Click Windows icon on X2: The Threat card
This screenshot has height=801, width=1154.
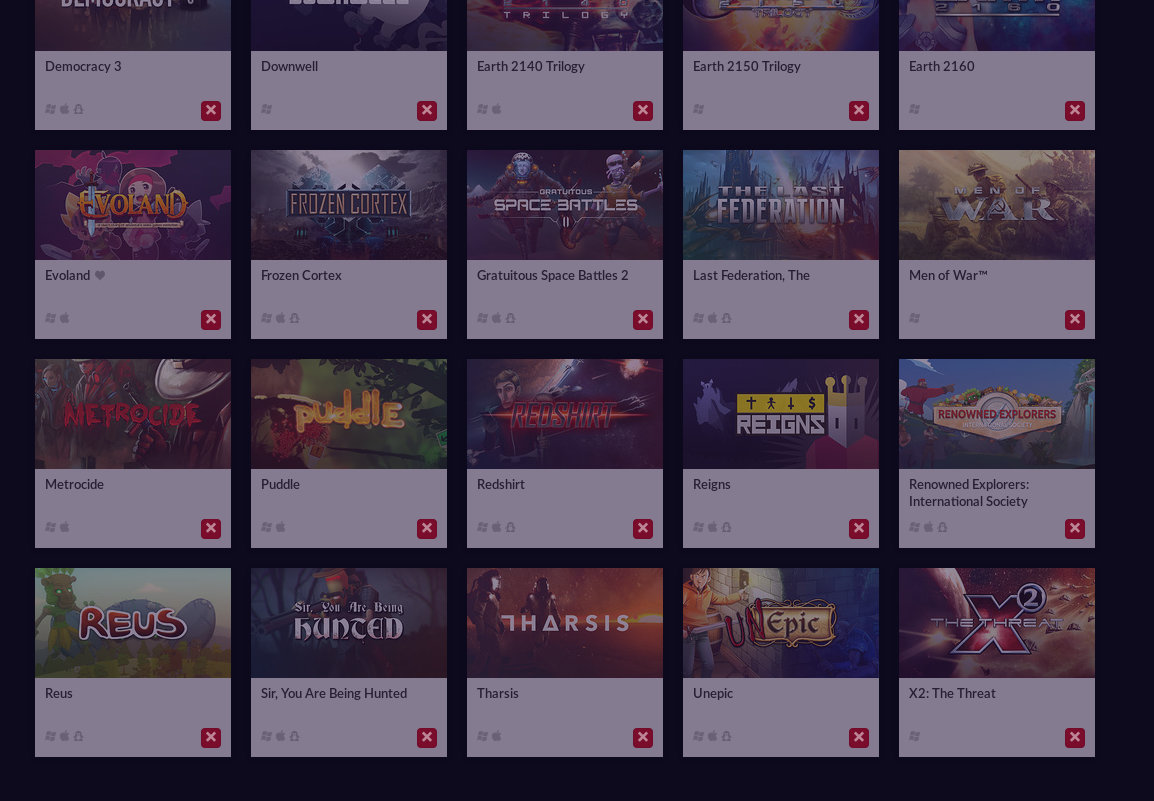pyautogui.click(x=914, y=736)
